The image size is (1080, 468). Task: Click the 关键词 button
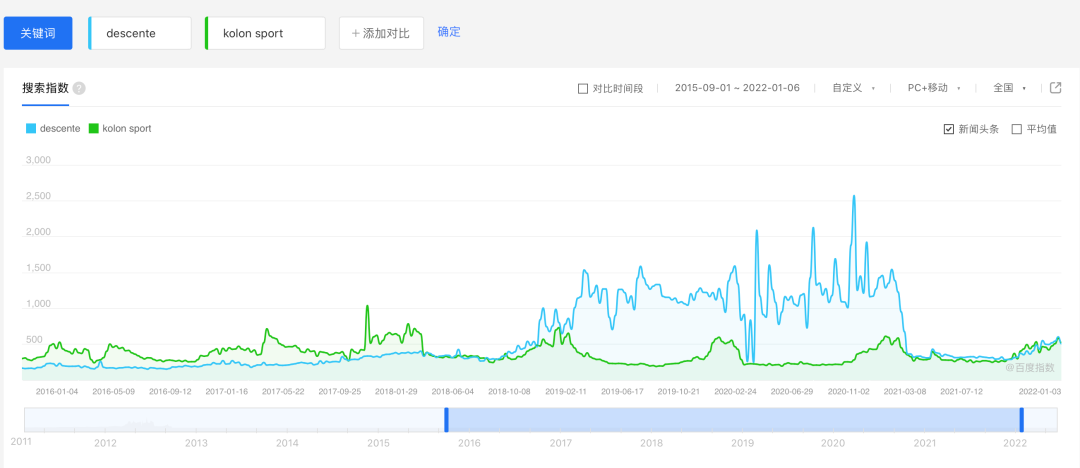(x=38, y=33)
